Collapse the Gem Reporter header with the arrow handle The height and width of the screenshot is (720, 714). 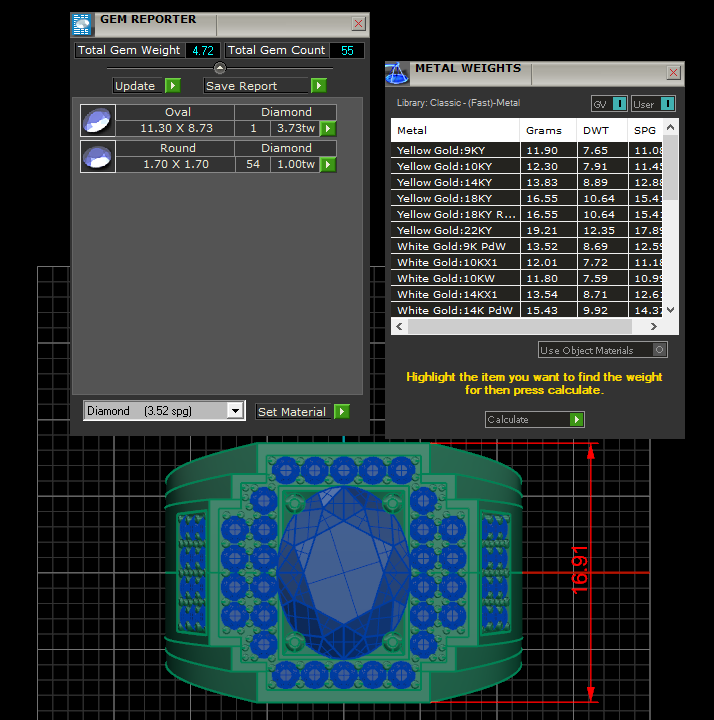(220, 68)
